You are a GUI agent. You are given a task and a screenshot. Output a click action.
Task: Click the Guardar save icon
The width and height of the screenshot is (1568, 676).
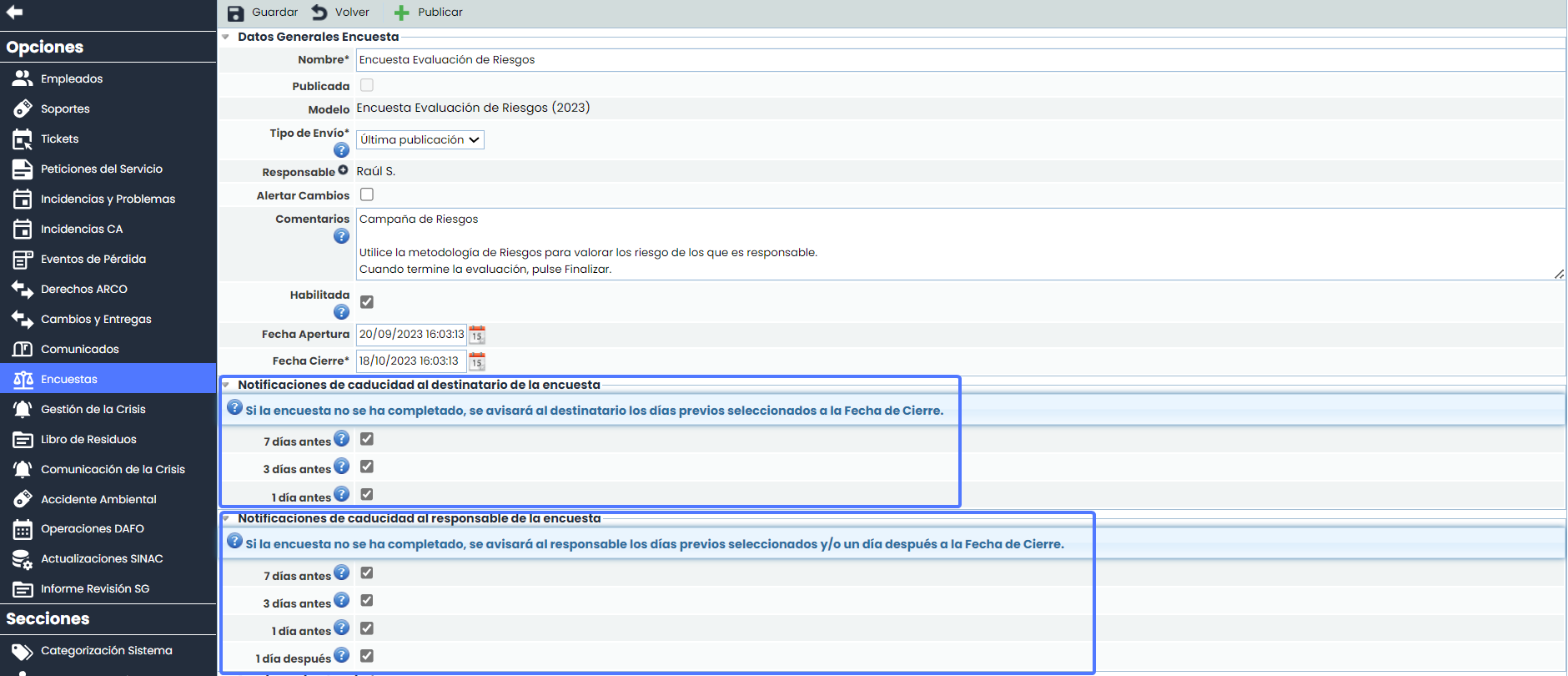pyautogui.click(x=236, y=13)
